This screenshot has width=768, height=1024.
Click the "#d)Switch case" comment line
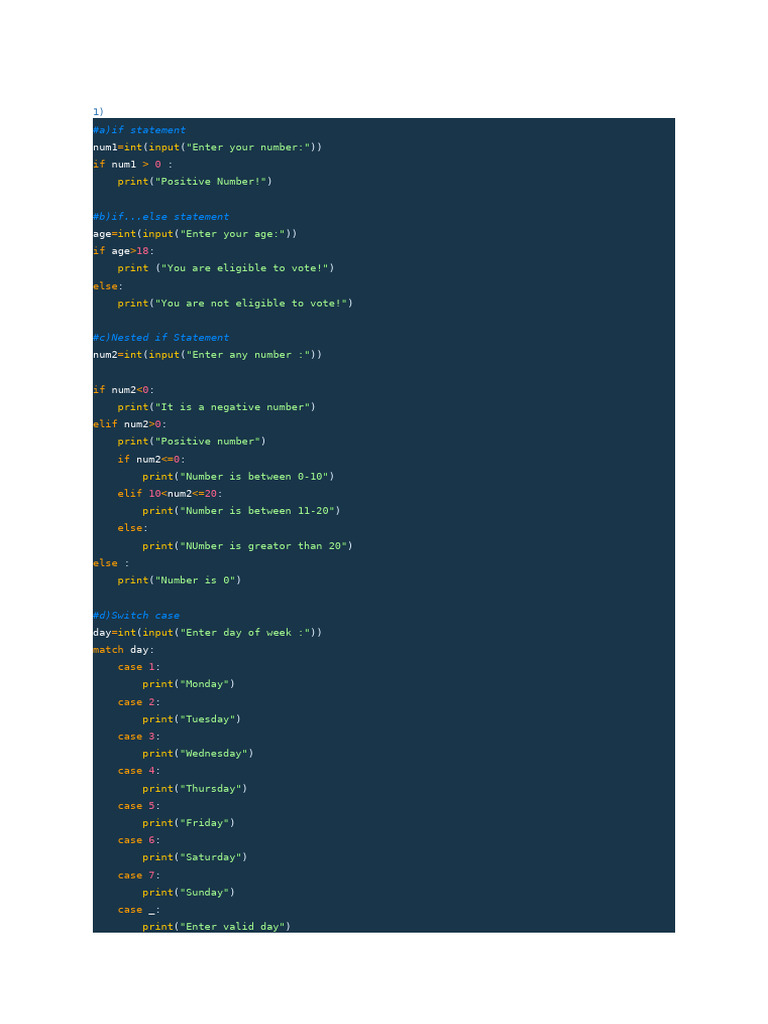[x=136, y=616]
